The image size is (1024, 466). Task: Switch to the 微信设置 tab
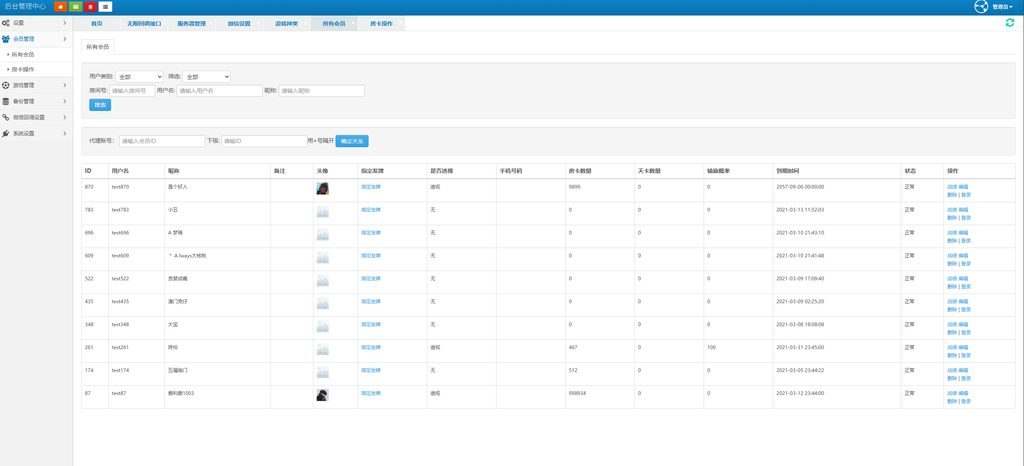point(239,23)
